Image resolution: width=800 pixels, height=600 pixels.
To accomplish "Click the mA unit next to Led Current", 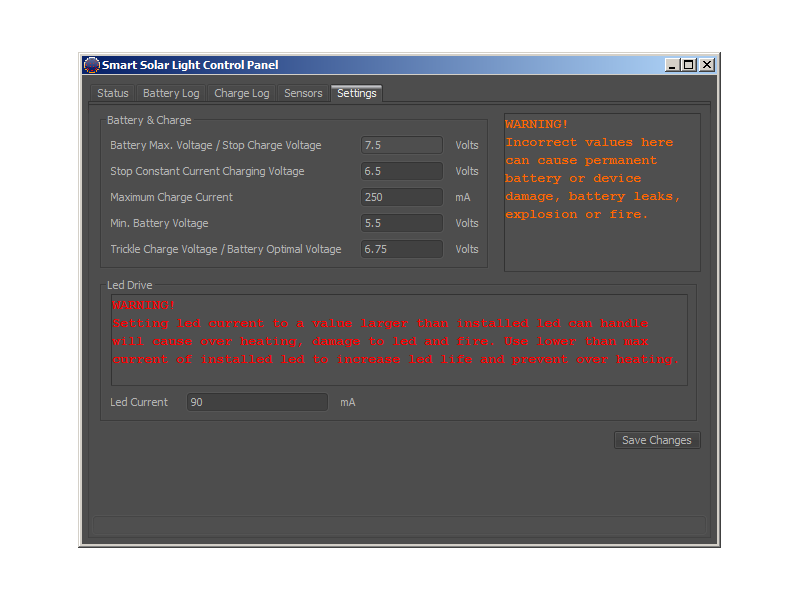I will 348,403.
